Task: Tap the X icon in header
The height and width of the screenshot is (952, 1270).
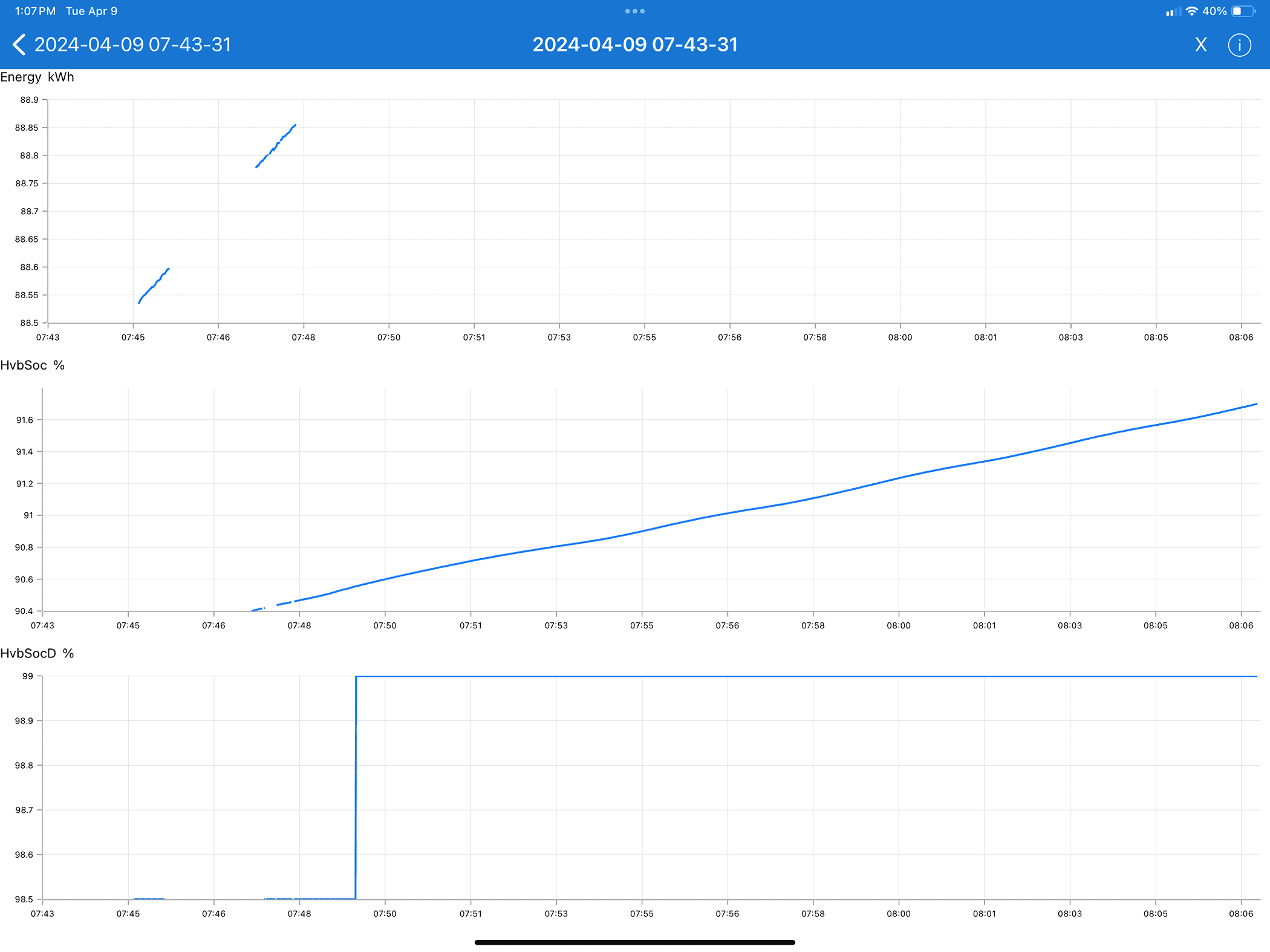Action: (x=1201, y=45)
